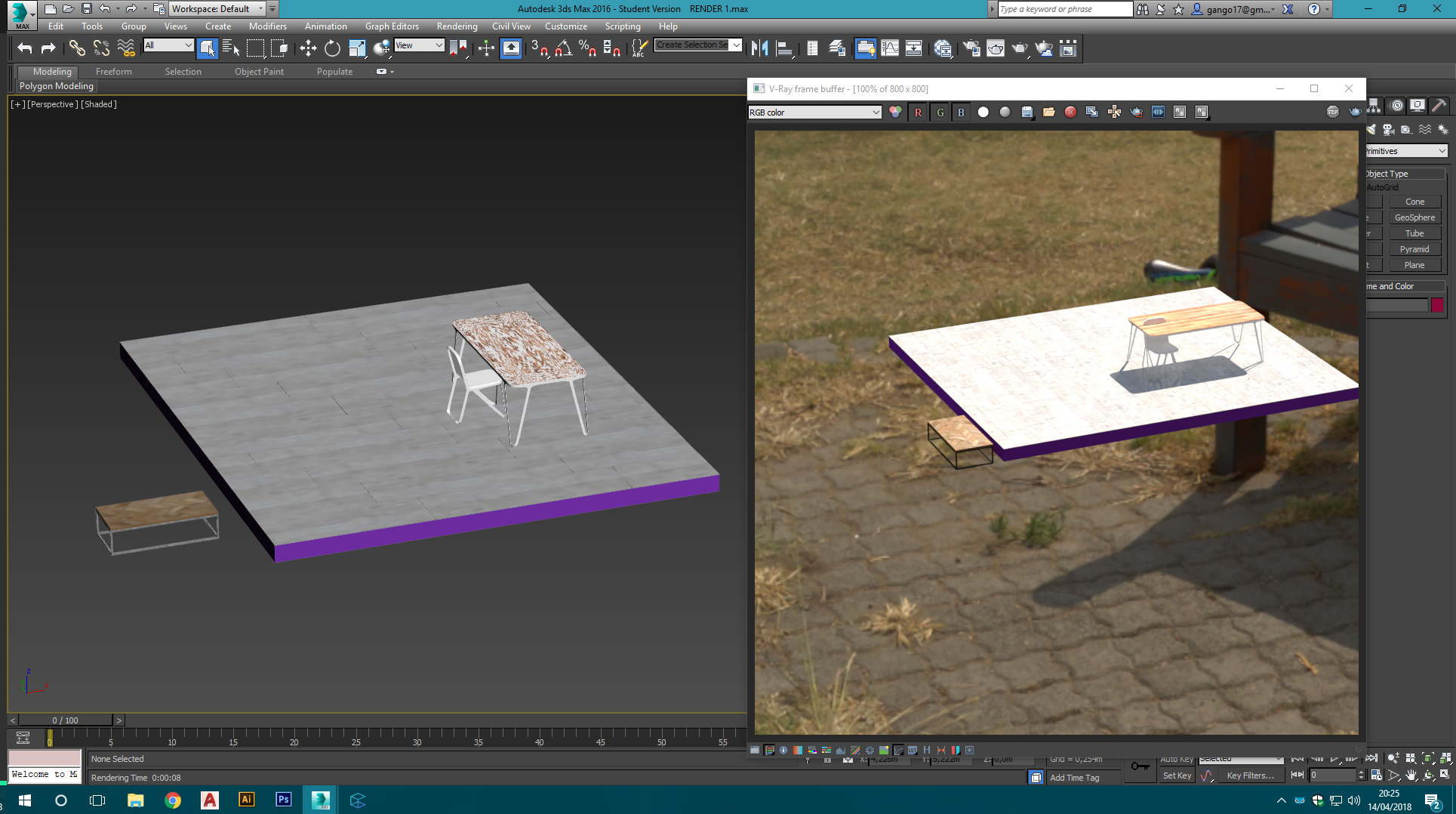The image size is (1456, 814).
Task: Show the pixel information icon in frame buffer
Action: [783, 750]
